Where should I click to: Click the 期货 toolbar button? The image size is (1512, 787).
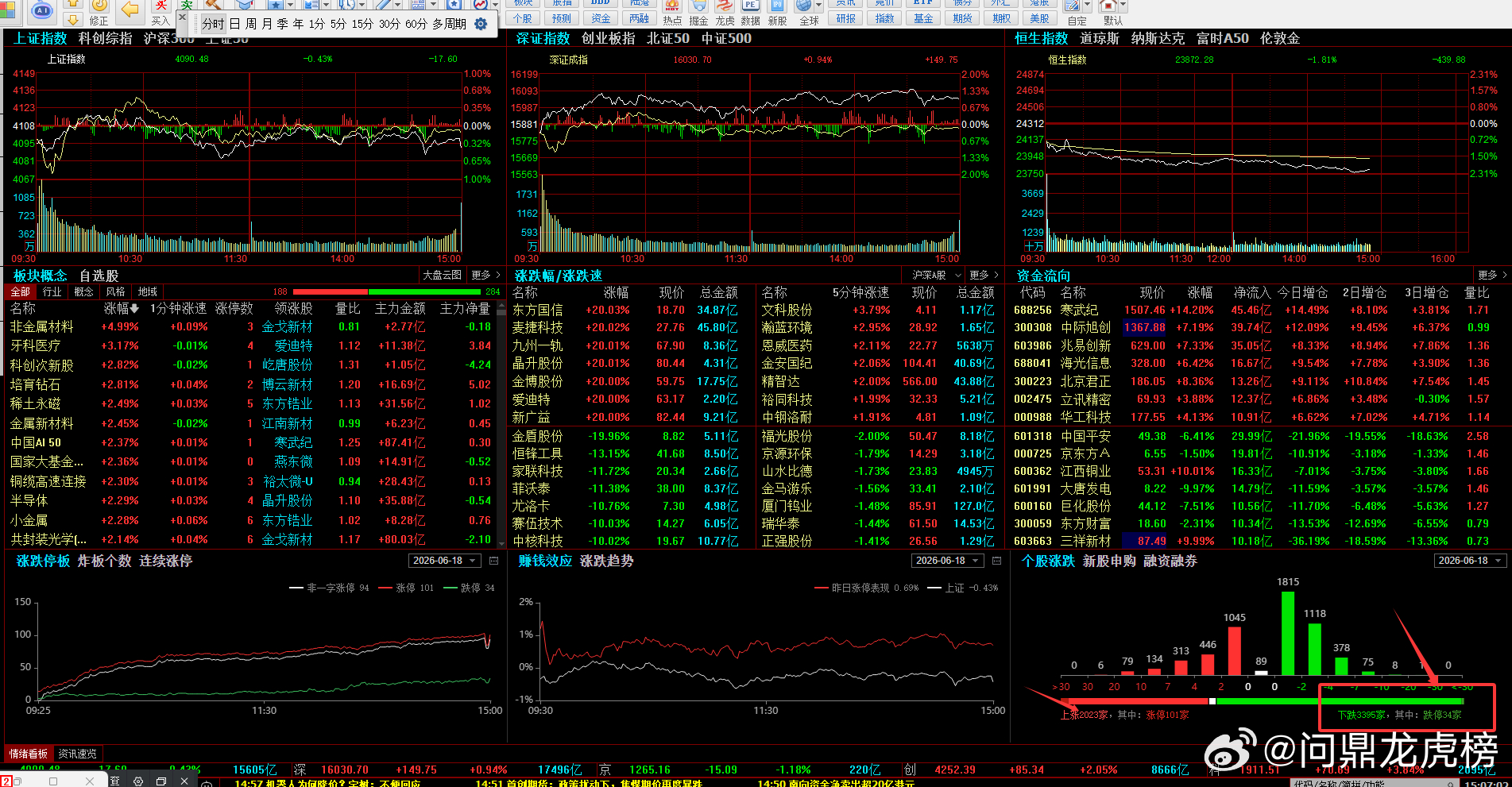(962, 18)
